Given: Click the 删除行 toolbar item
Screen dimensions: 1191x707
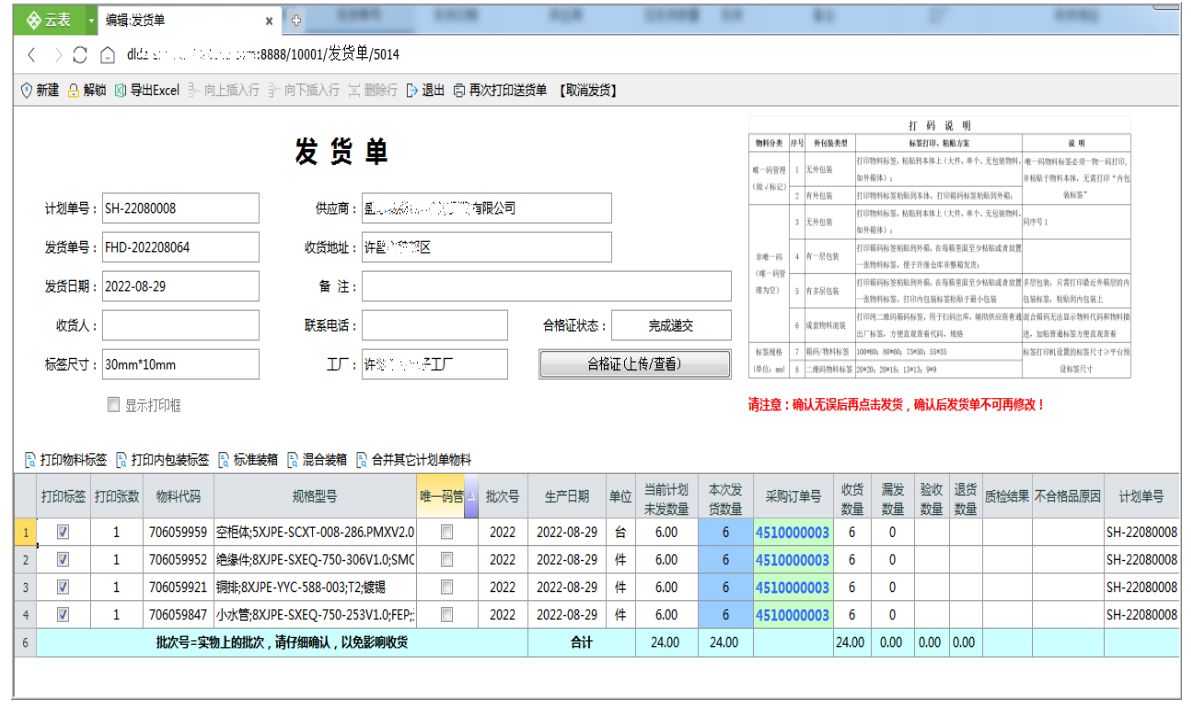Looking at the screenshot, I should coord(373,90).
